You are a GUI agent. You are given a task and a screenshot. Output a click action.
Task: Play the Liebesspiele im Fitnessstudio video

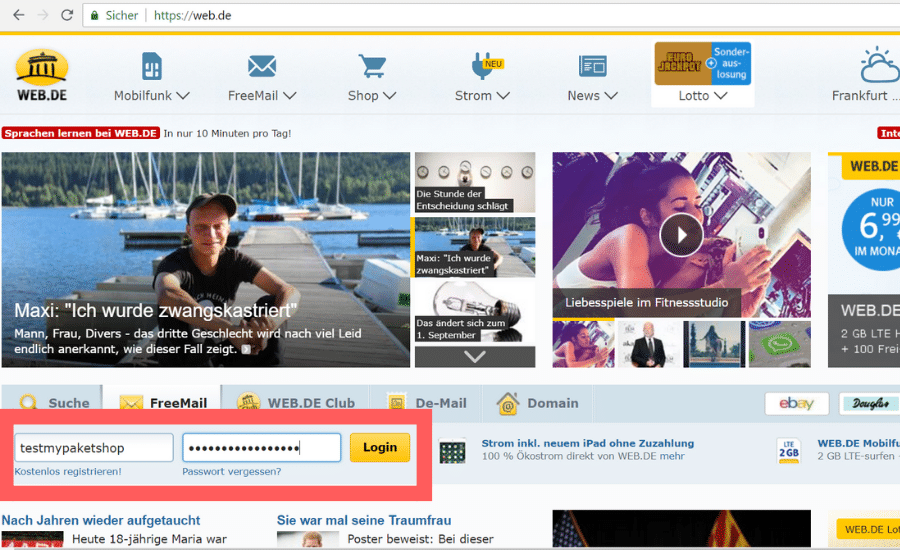(681, 235)
